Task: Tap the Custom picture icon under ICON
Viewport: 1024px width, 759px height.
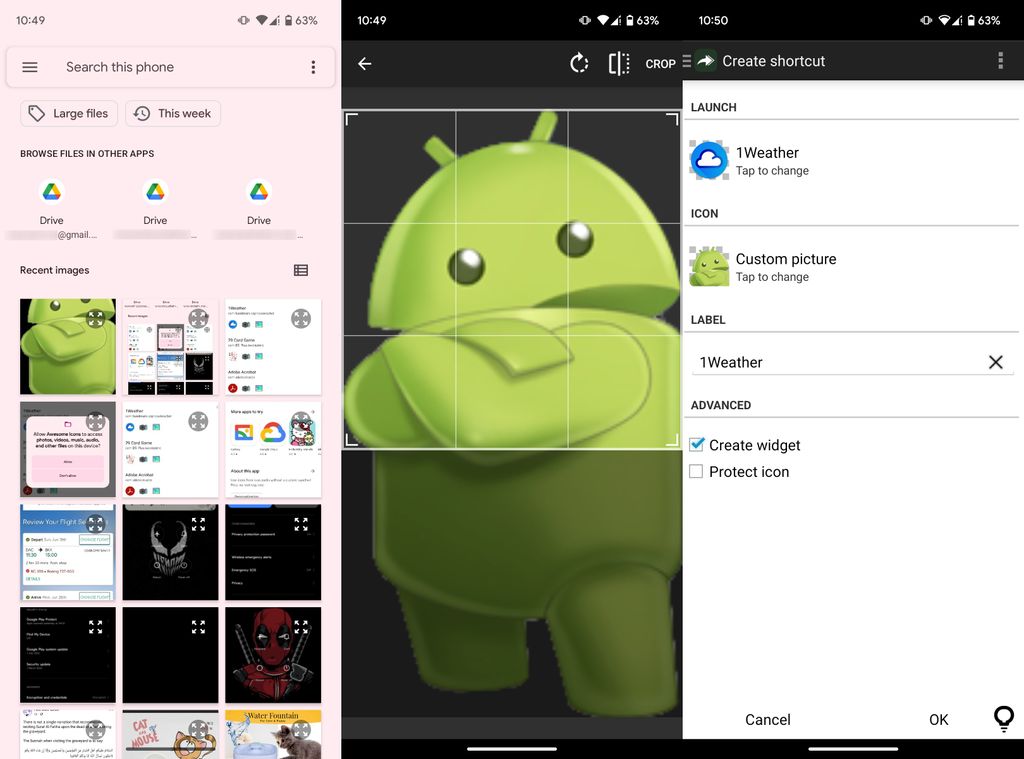Action: tap(708, 266)
